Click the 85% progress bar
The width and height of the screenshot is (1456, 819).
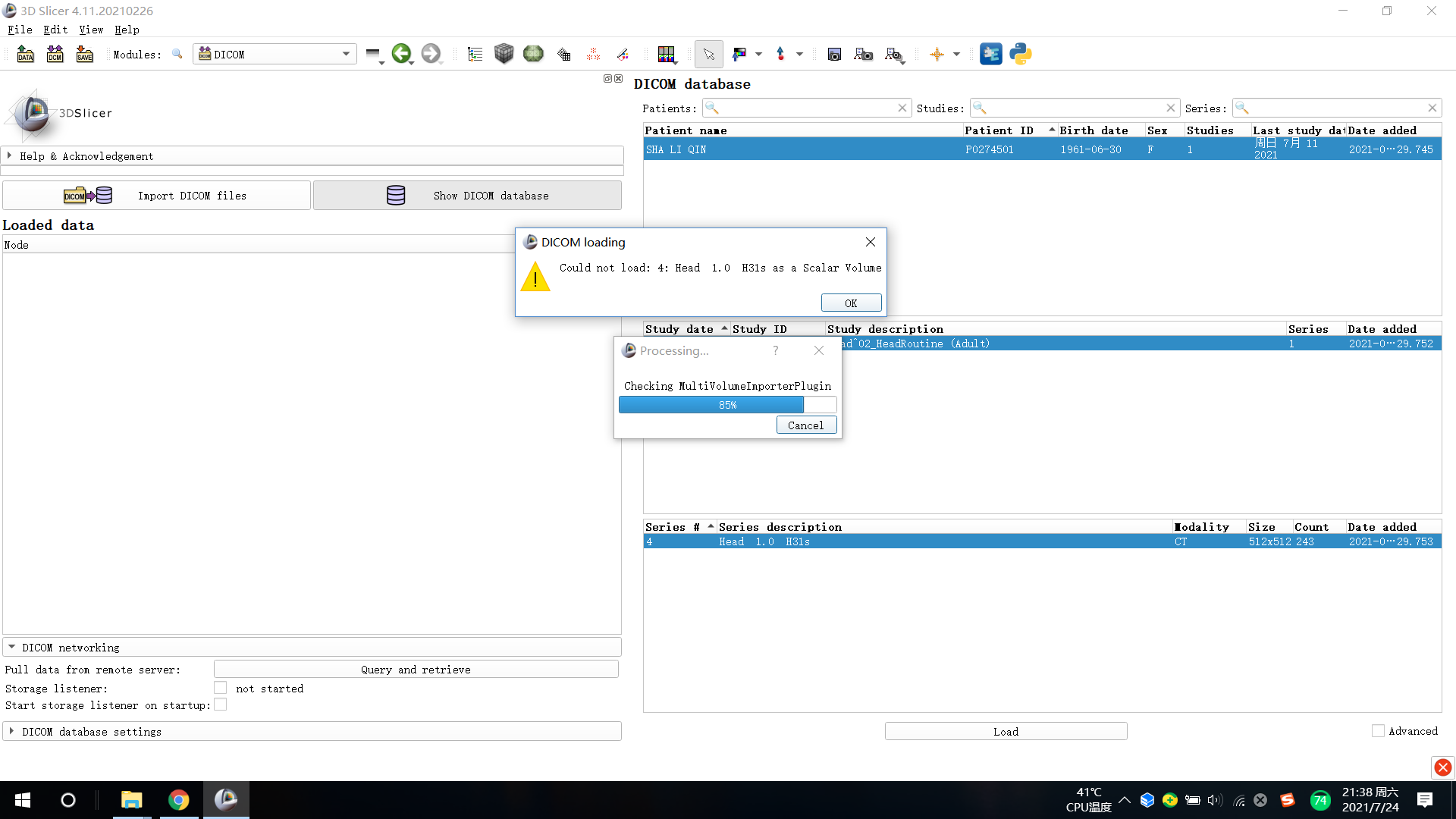727,405
